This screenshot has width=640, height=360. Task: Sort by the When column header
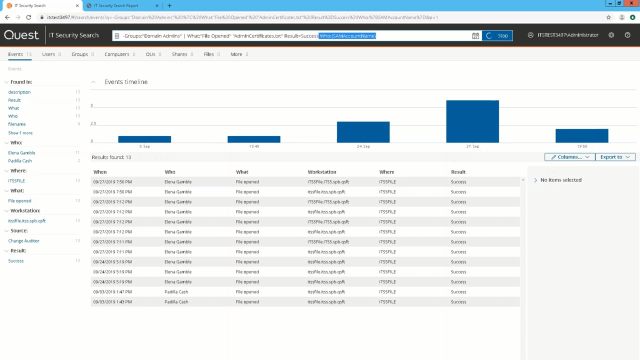tap(100, 172)
